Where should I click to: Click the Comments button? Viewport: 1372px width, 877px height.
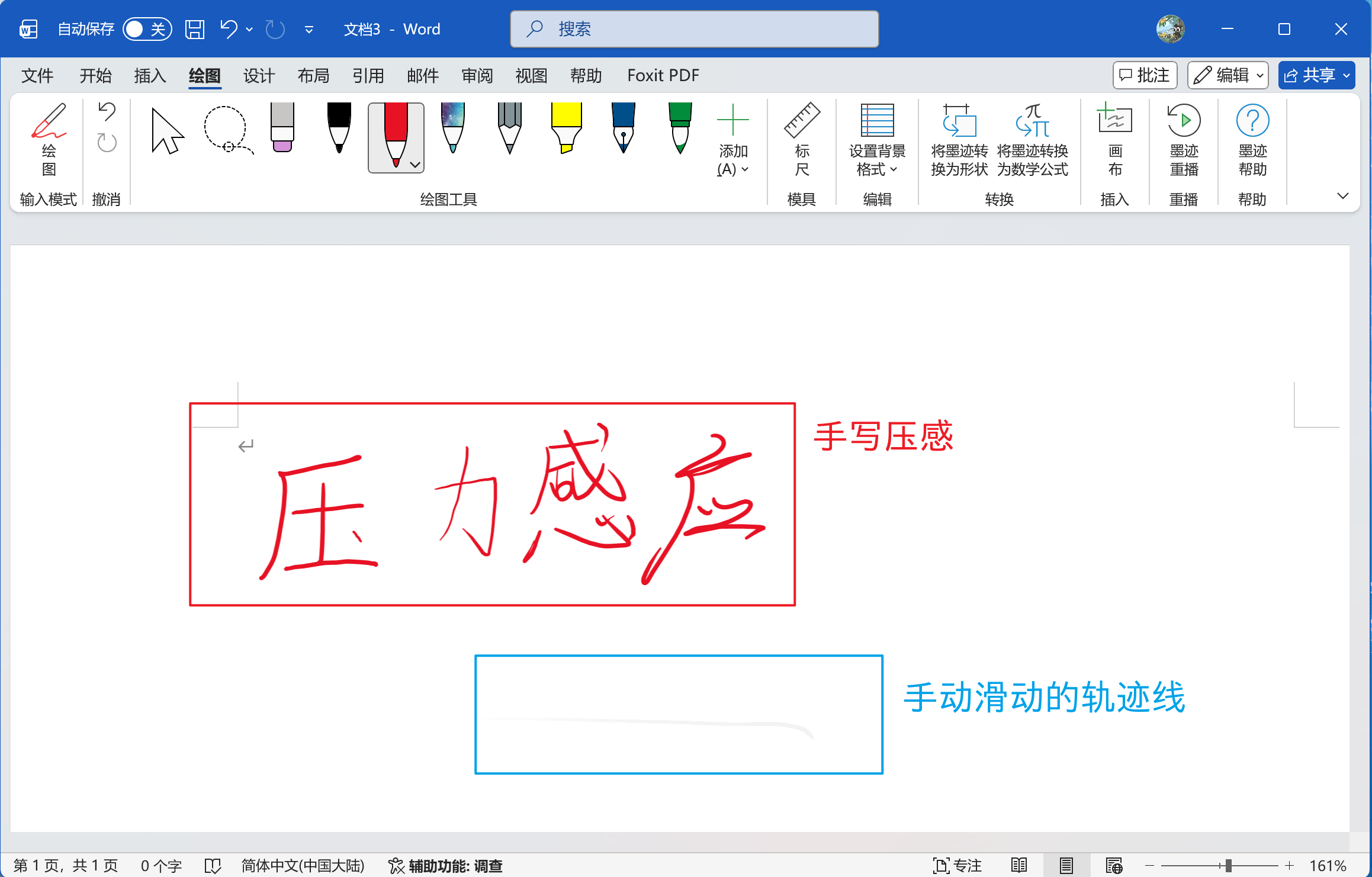(1144, 76)
